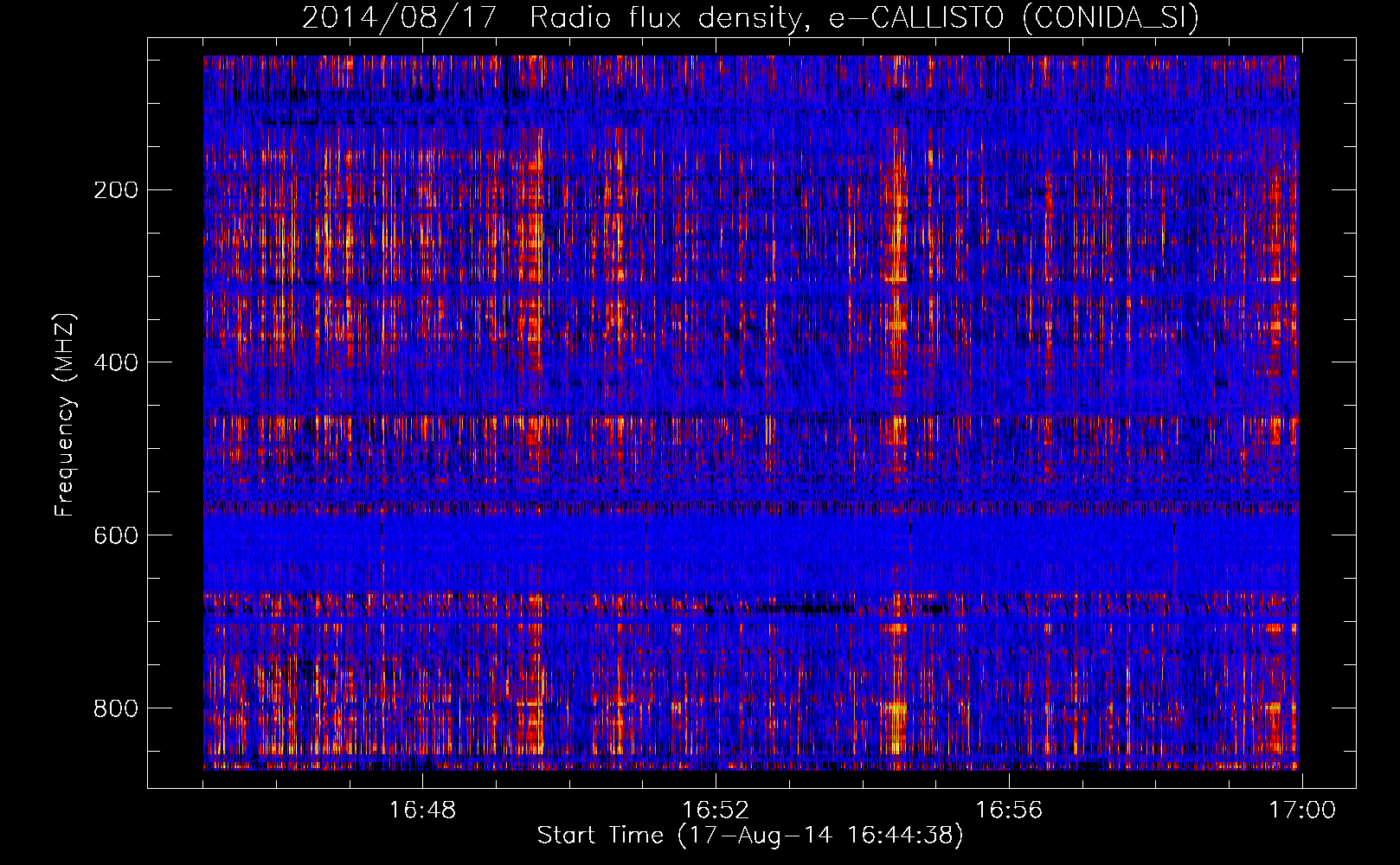This screenshot has width=1400, height=865.
Task: Click the 800 frequency tick label
Action: pos(116,708)
